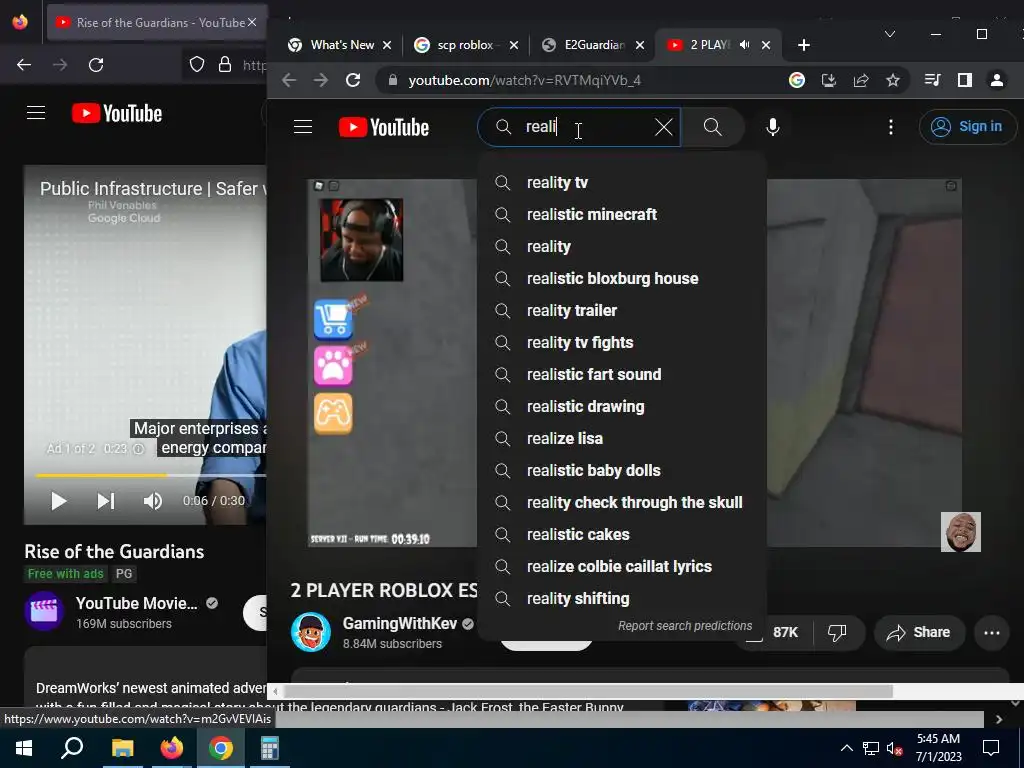Choose suggestion "realistic drawing"
Image resolution: width=1024 pixels, height=768 pixels.
(x=622, y=406)
